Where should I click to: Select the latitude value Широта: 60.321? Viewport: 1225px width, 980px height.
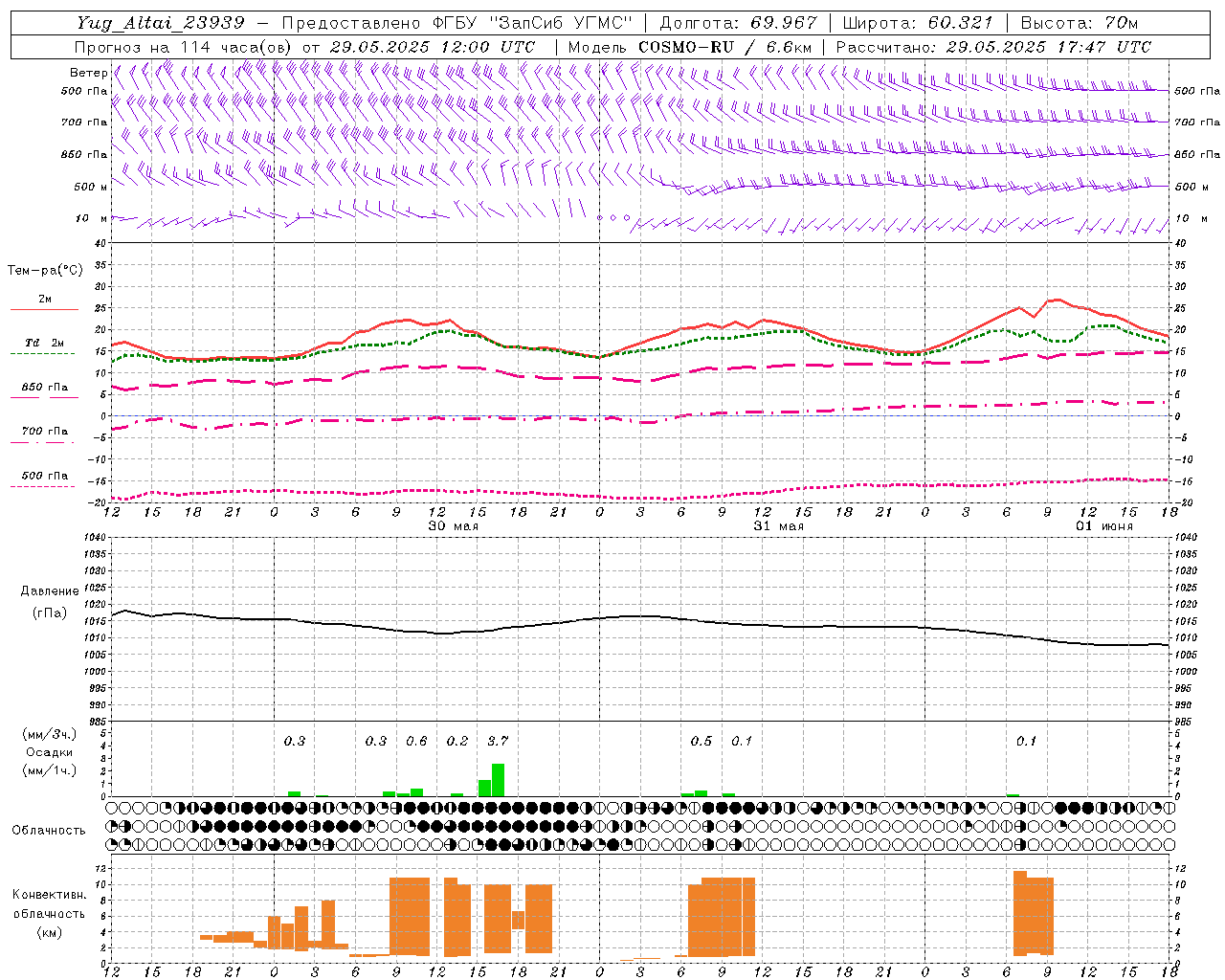pyautogui.click(x=918, y=23)
